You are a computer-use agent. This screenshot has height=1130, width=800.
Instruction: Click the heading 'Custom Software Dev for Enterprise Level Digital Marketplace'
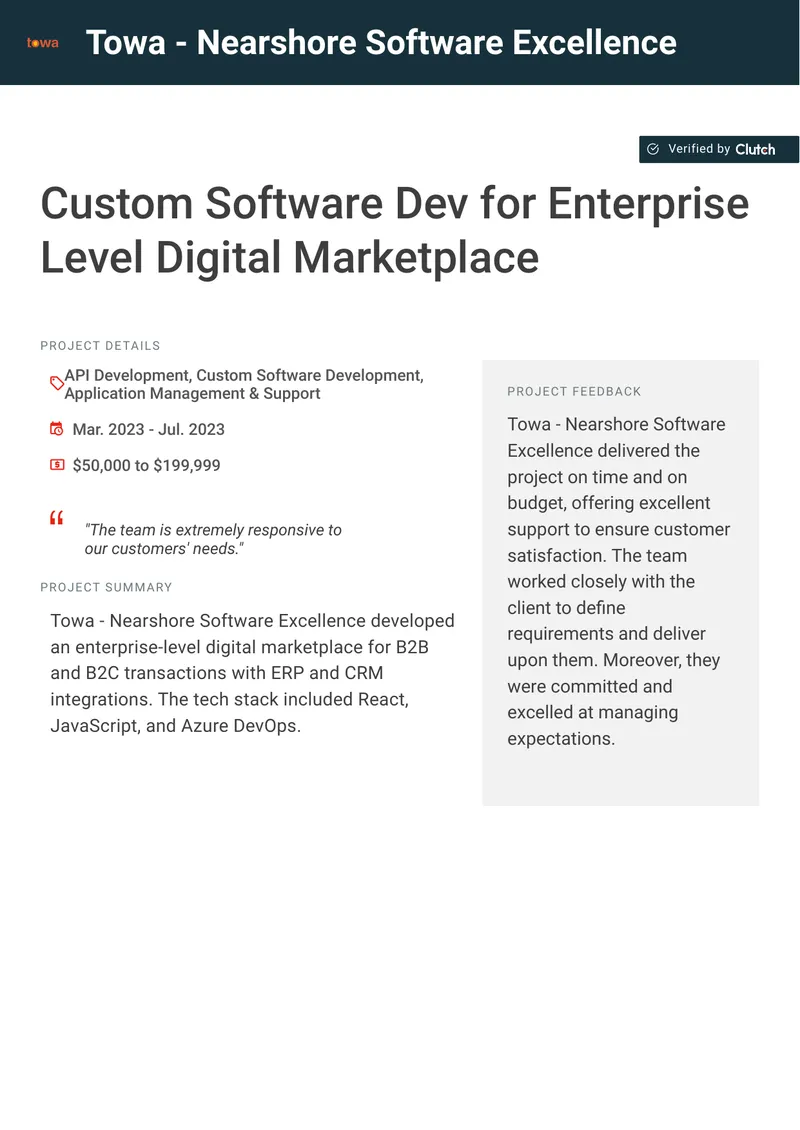pos(395,231)
